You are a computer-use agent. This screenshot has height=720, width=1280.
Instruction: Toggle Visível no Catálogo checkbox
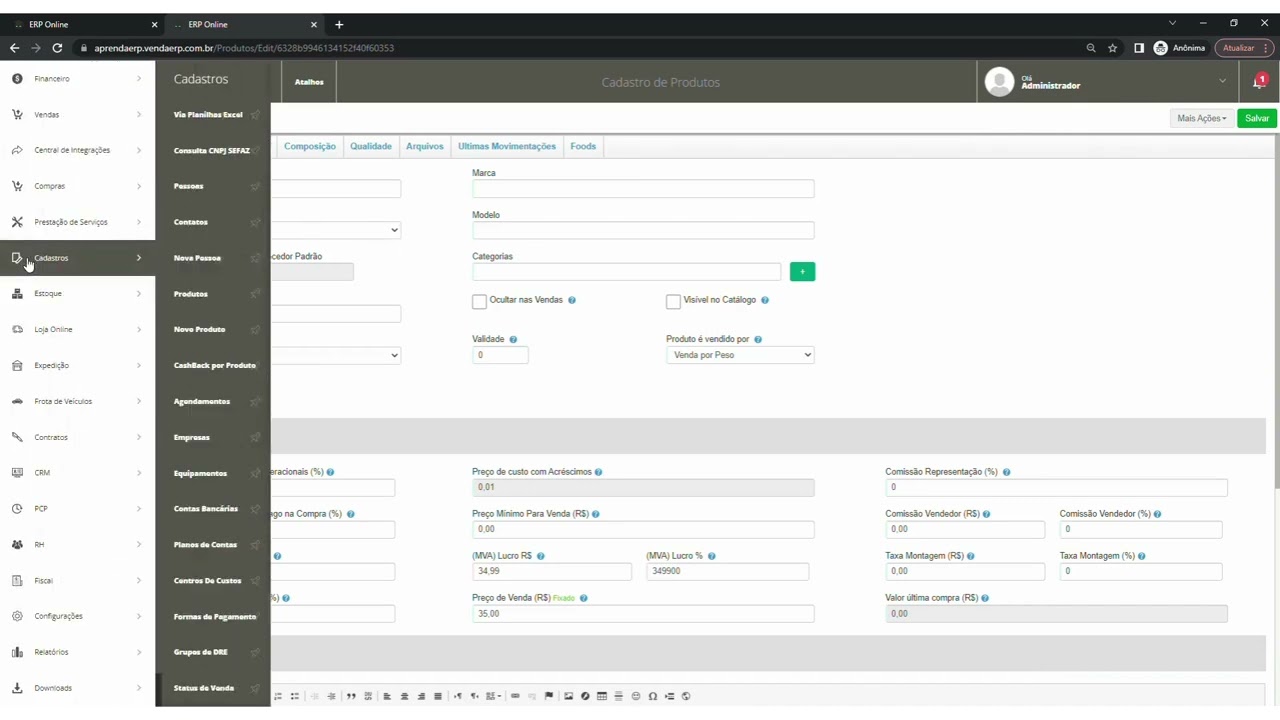point(673,301)
